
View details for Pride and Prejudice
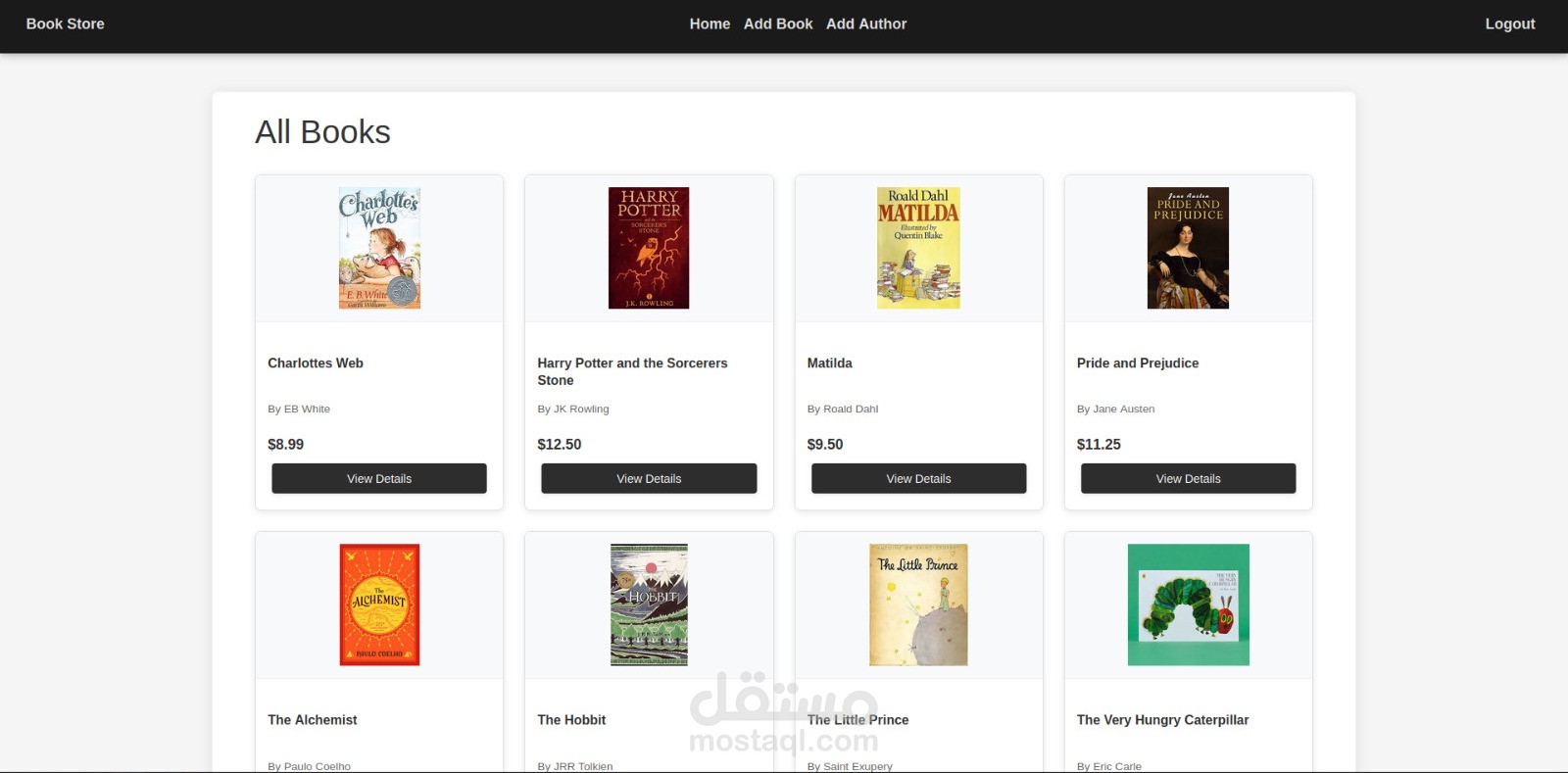(1188, 478)
